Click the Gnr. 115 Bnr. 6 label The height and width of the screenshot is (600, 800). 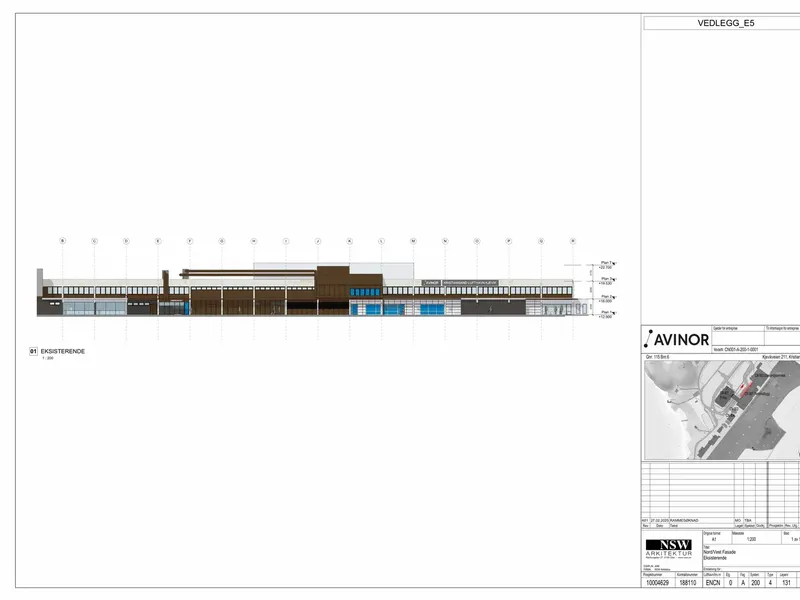pos(657,357)
